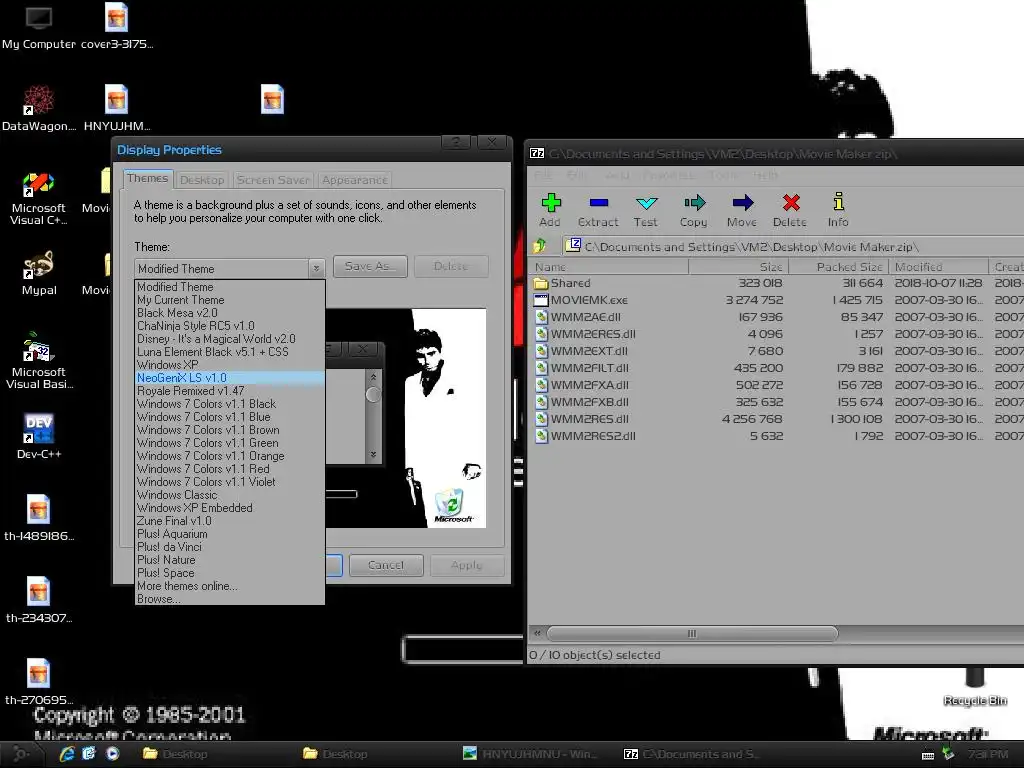Choose Royale Remixed v1.47 theme
1024x768 pixels.
230,391
